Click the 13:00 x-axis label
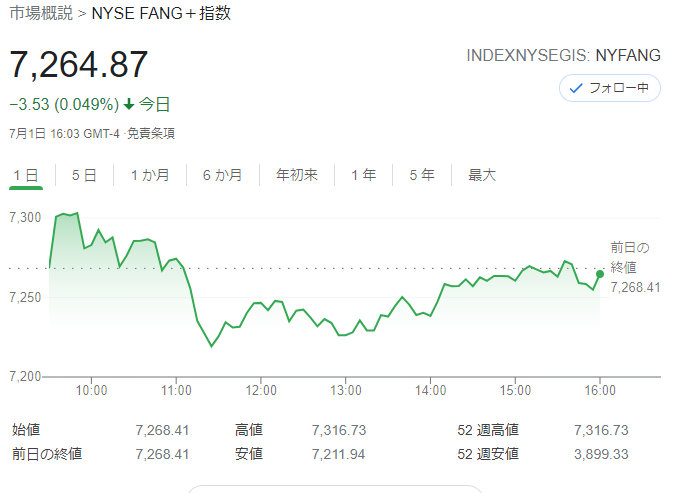Image resolution: width=674 pixels, height=493 pixels. pos(346,390)
